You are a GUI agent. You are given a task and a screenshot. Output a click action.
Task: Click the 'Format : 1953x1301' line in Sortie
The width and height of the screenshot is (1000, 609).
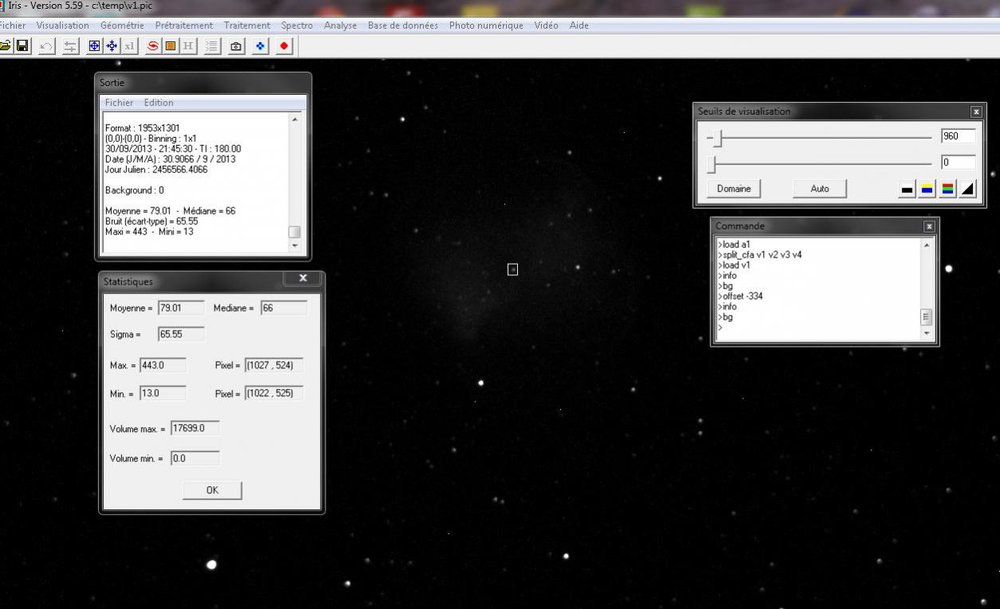142,128
